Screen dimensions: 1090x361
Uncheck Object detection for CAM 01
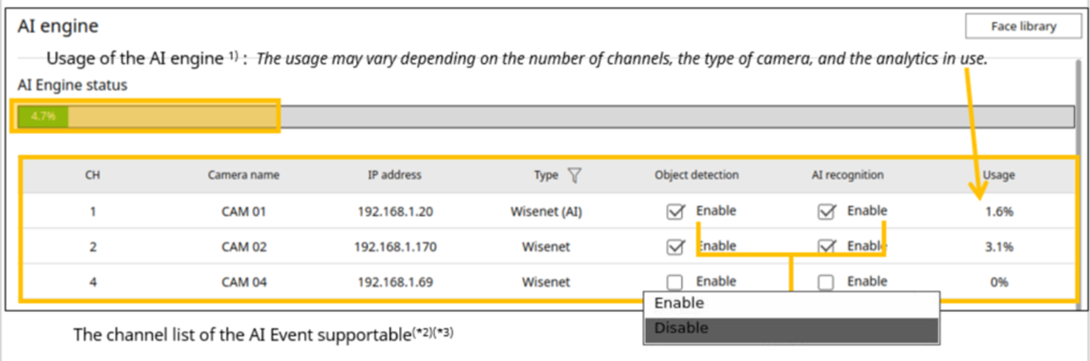click(674, 211)
